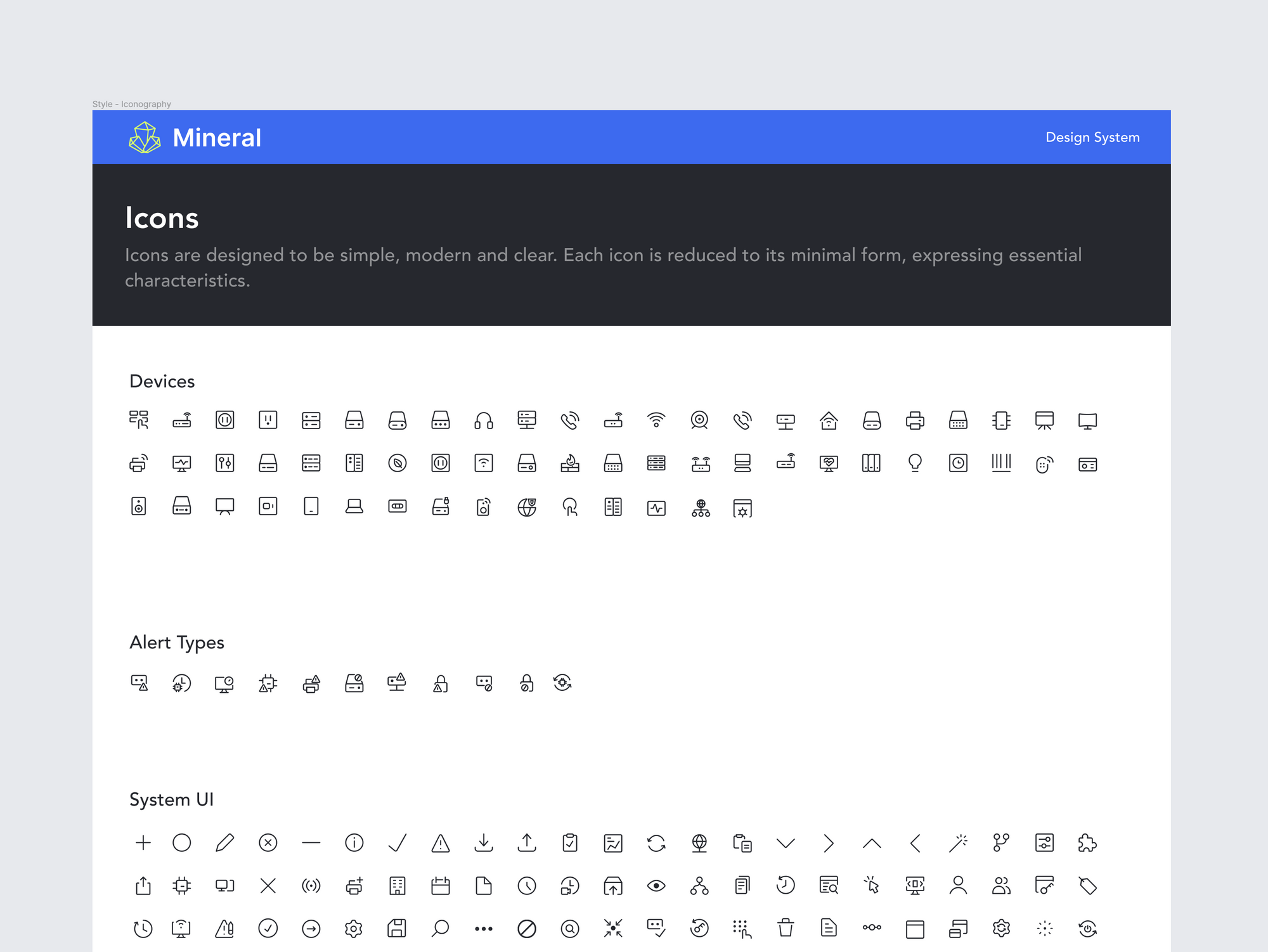Click the three-dot ellipsis icon
Image resolution: width=1268 pixels, height=952 pixels.
coord(484,929)
